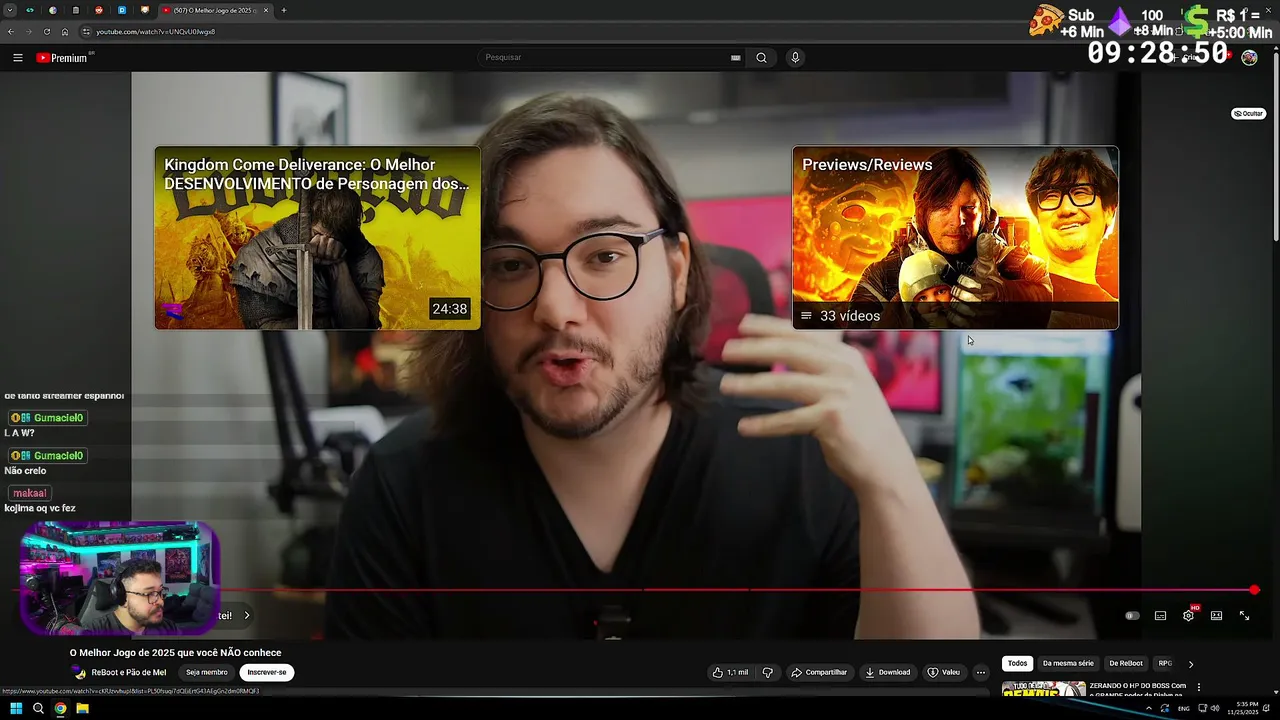1280x720 pixels.
Task: Click the search magnifier button
Action: [x=761, y=58]
